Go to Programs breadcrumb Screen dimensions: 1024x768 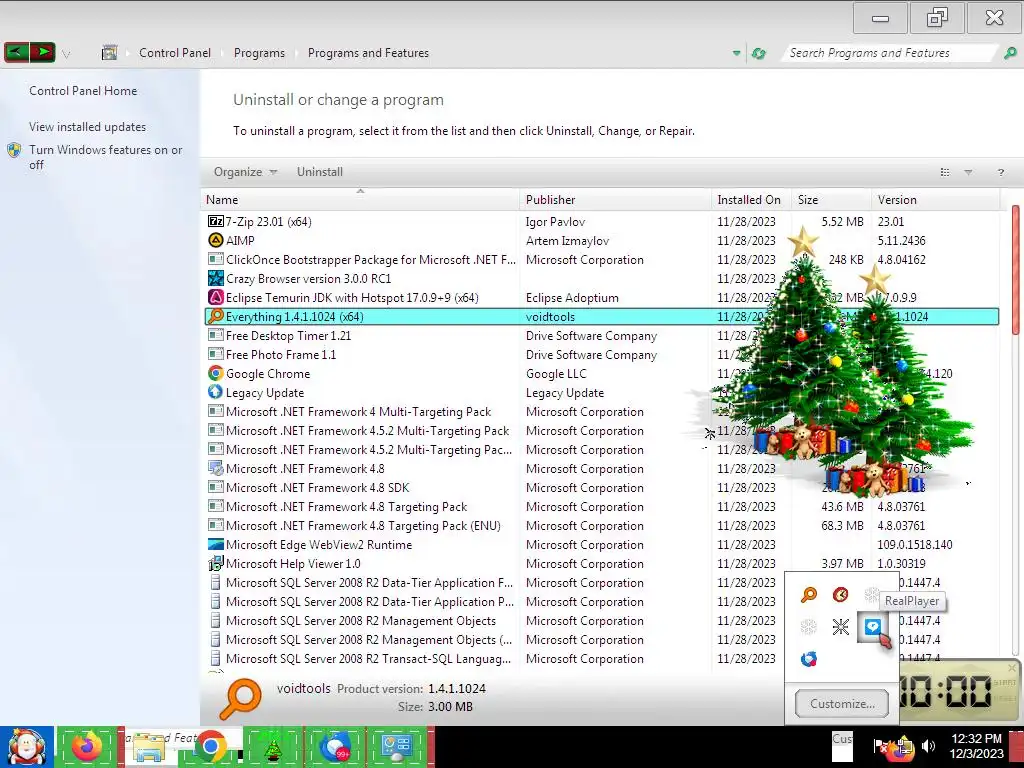click(259, 53)
